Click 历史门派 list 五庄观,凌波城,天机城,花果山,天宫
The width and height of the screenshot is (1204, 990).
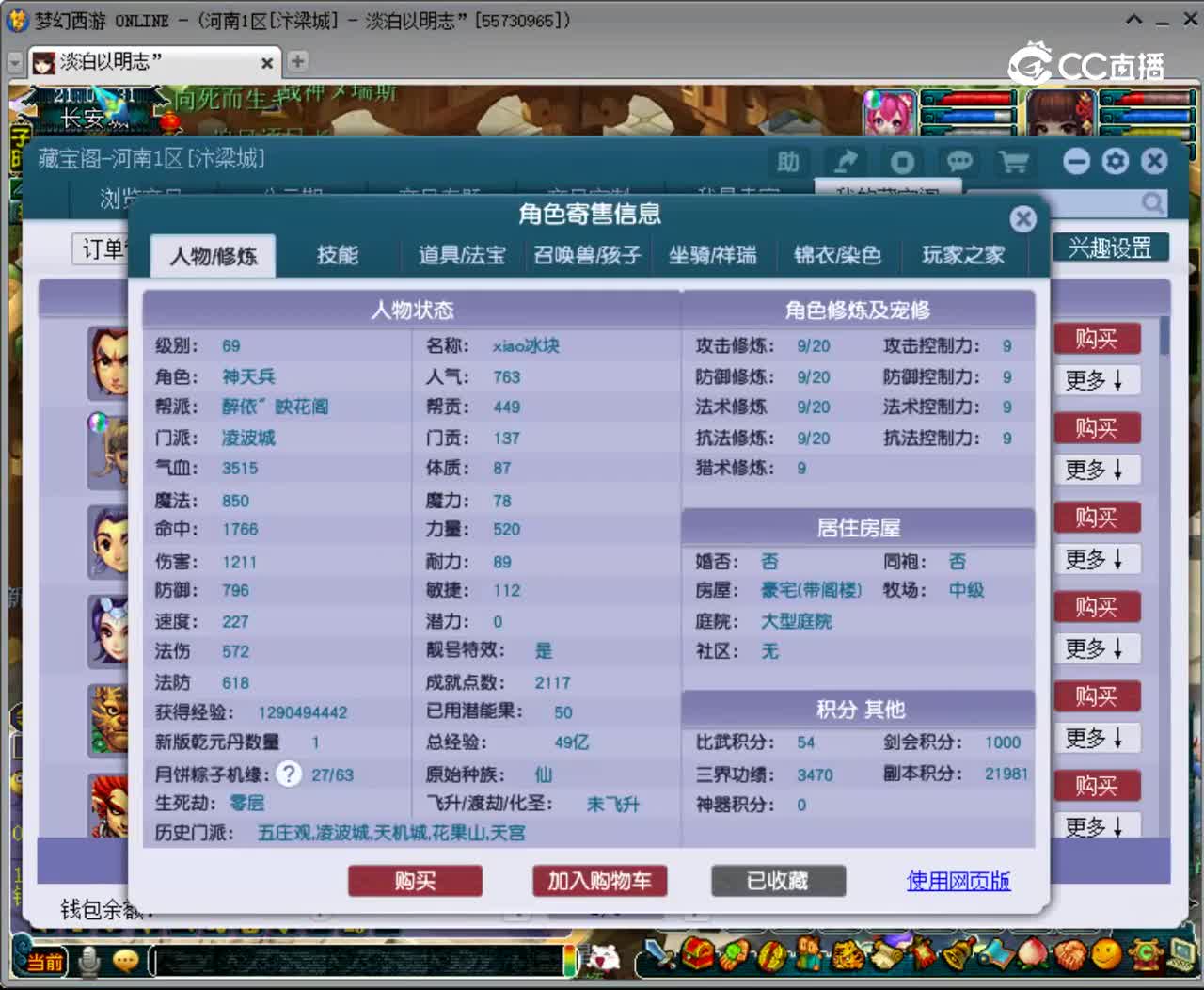click(x=391, y=833)
